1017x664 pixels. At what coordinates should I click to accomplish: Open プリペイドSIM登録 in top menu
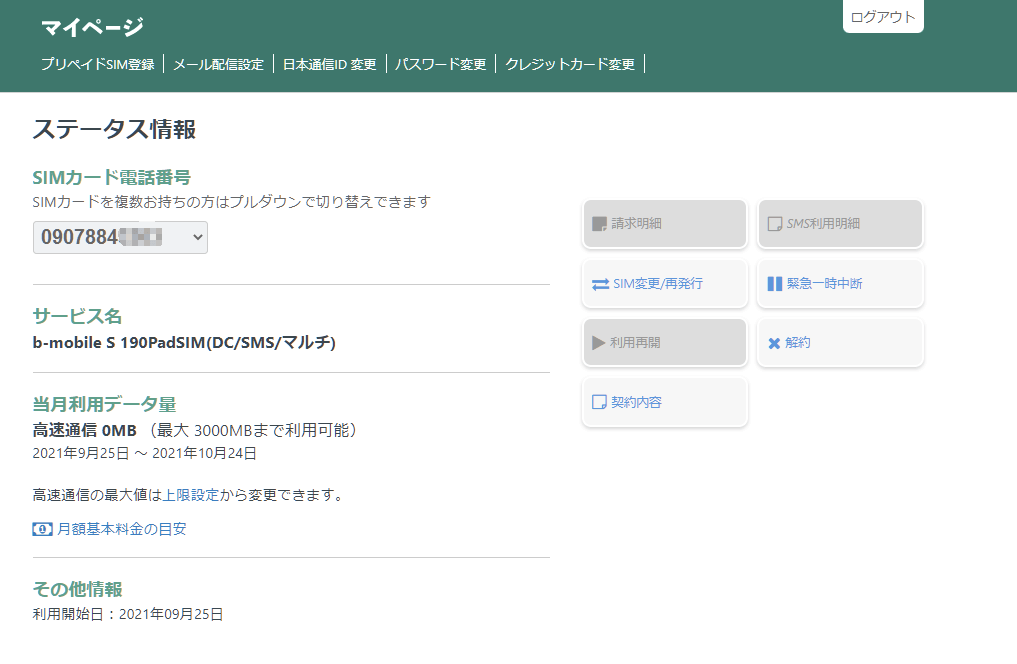[x=98, y=65]
